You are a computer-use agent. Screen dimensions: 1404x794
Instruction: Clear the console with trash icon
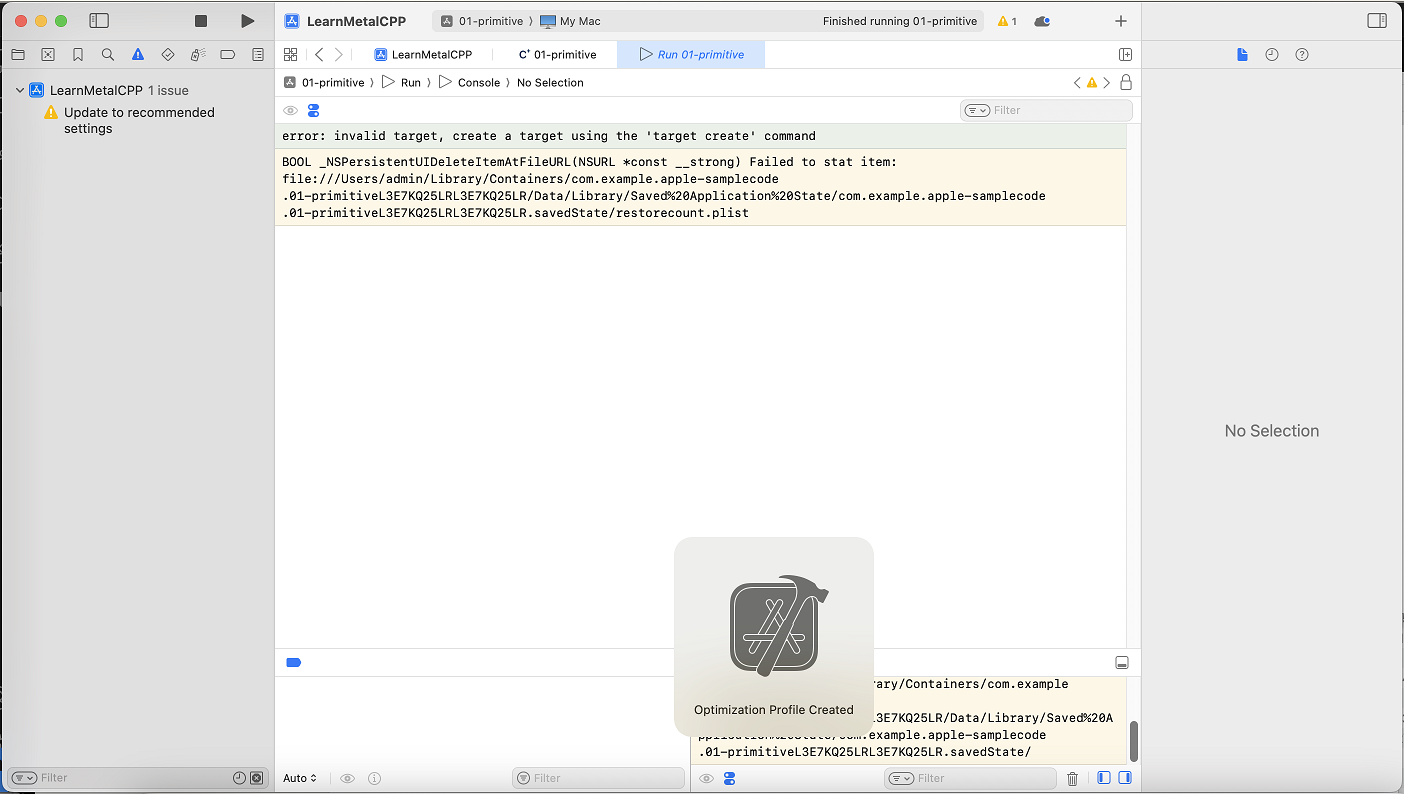tap(1073, 778)
